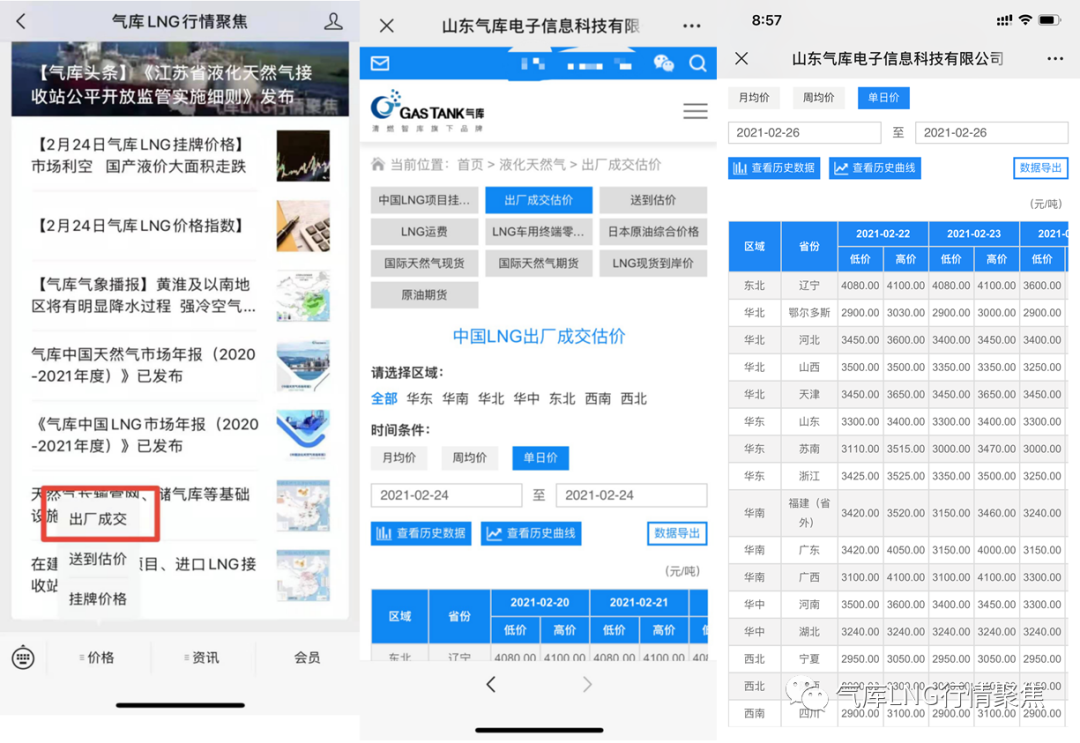Choose the 西南 region filter

(x=598, y=399)
